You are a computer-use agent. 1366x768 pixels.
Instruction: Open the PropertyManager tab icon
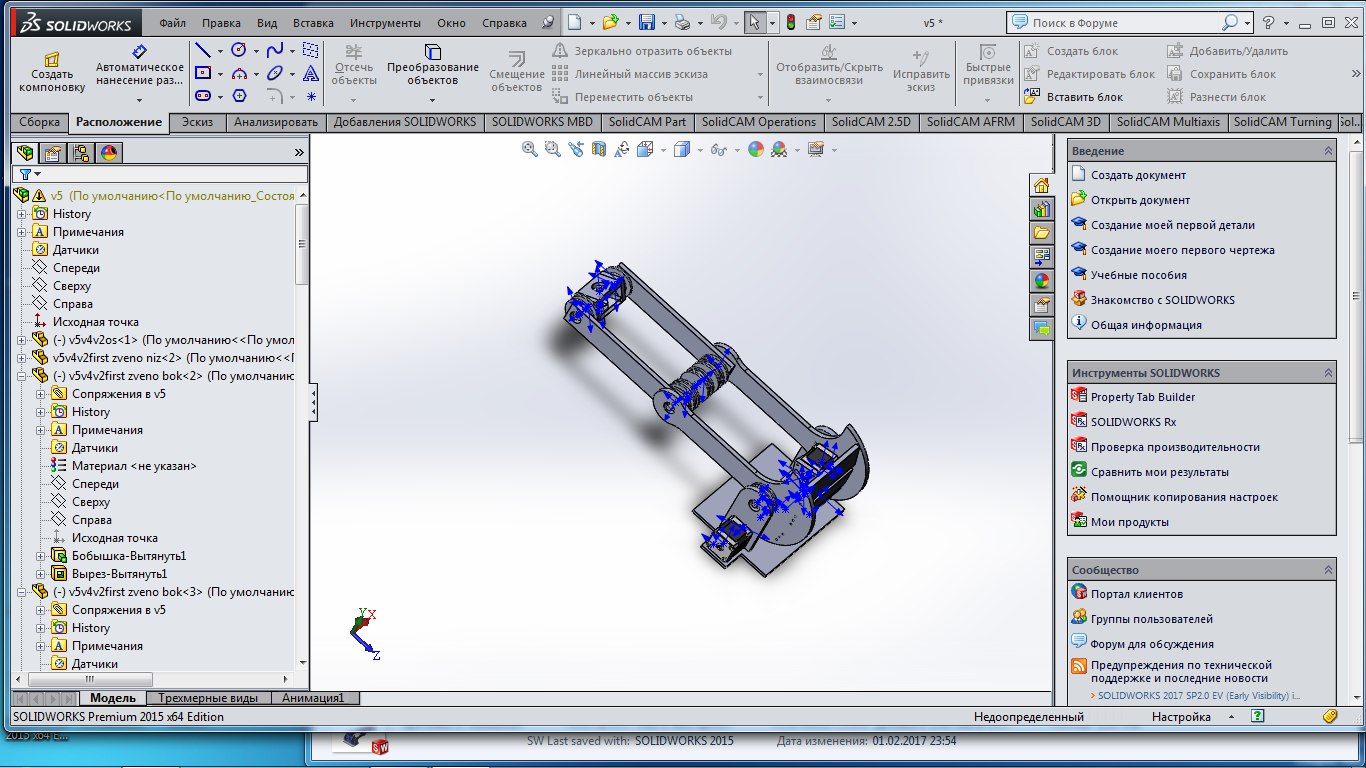53,153
